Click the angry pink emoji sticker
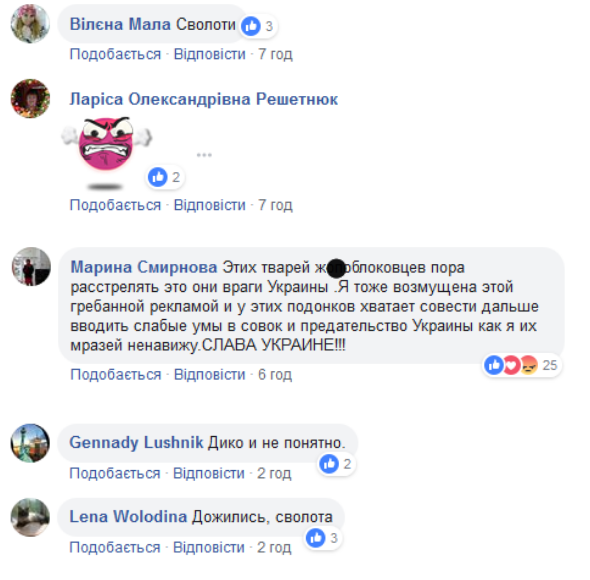The width and height of the screenshot is (590, 580). click(x=106, y=149)
